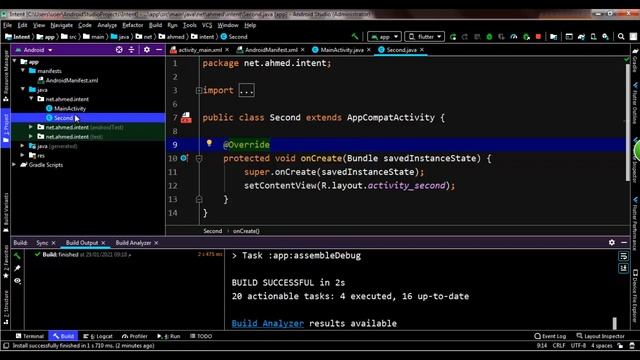Click the manifest gutter icon on line 7
Image resolution: width=640 pixels, height=360 pixels.
coord(186,118)
